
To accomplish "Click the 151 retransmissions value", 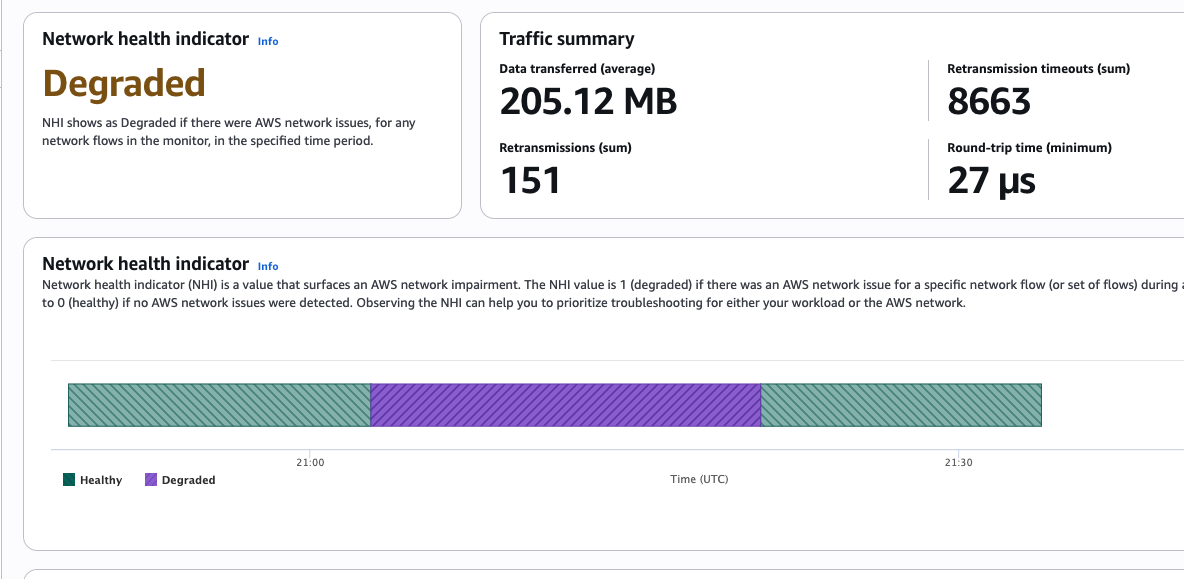I will coord(530,180).
